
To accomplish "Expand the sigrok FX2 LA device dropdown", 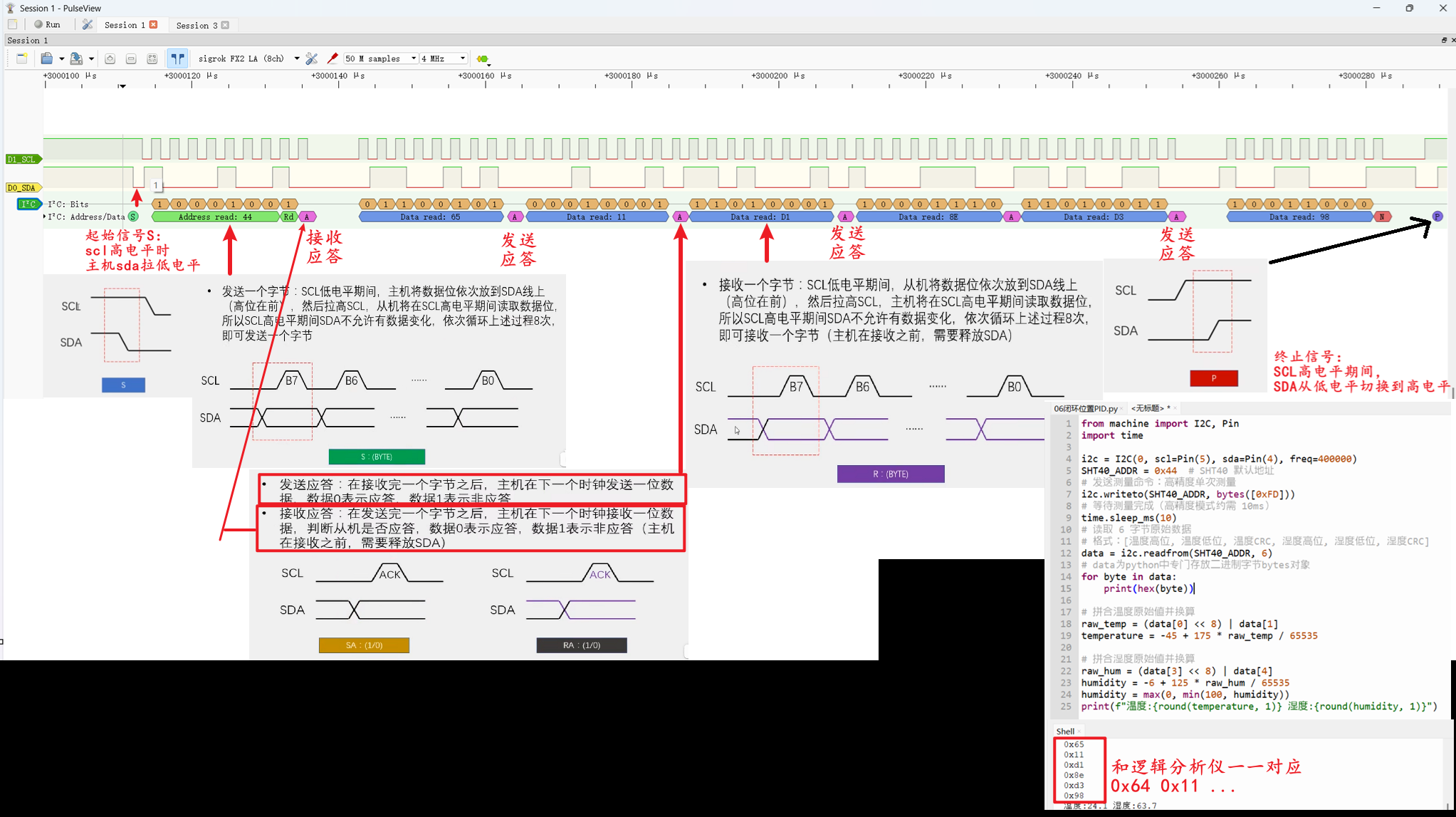I will tap(296, 58).
